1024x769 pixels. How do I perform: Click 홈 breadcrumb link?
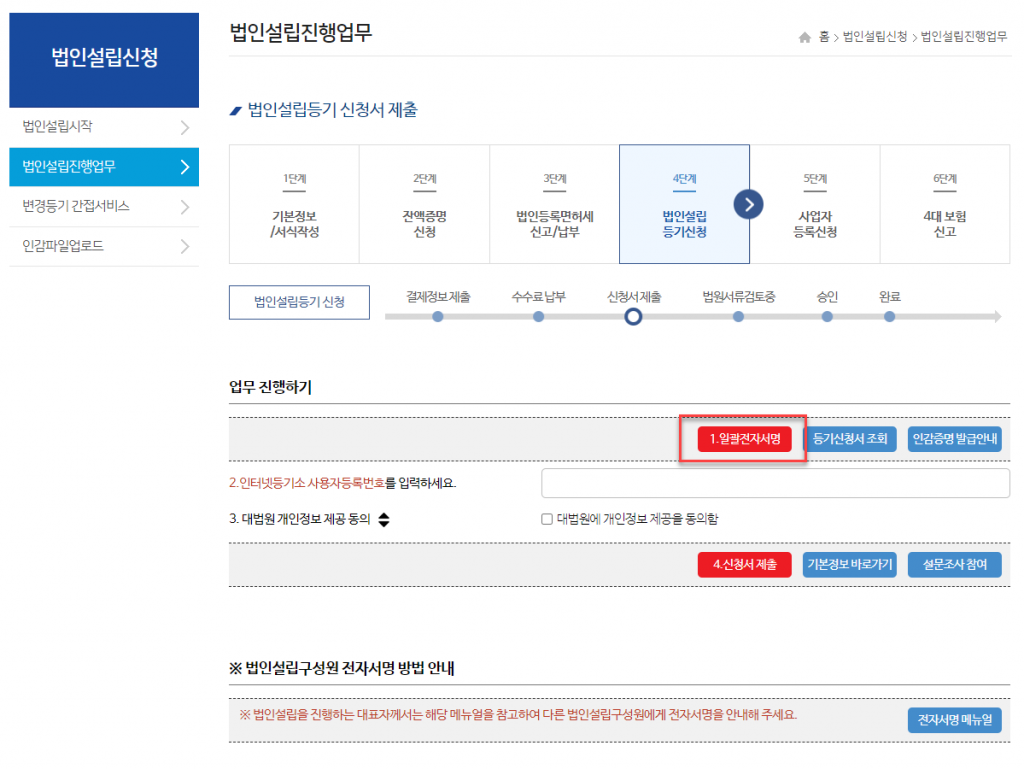click(x=824, y=37)
